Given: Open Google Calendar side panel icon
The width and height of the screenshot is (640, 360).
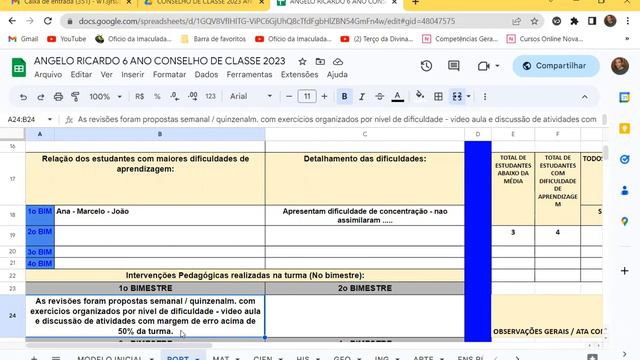Looking at the screenshot, I should (624, 97).
